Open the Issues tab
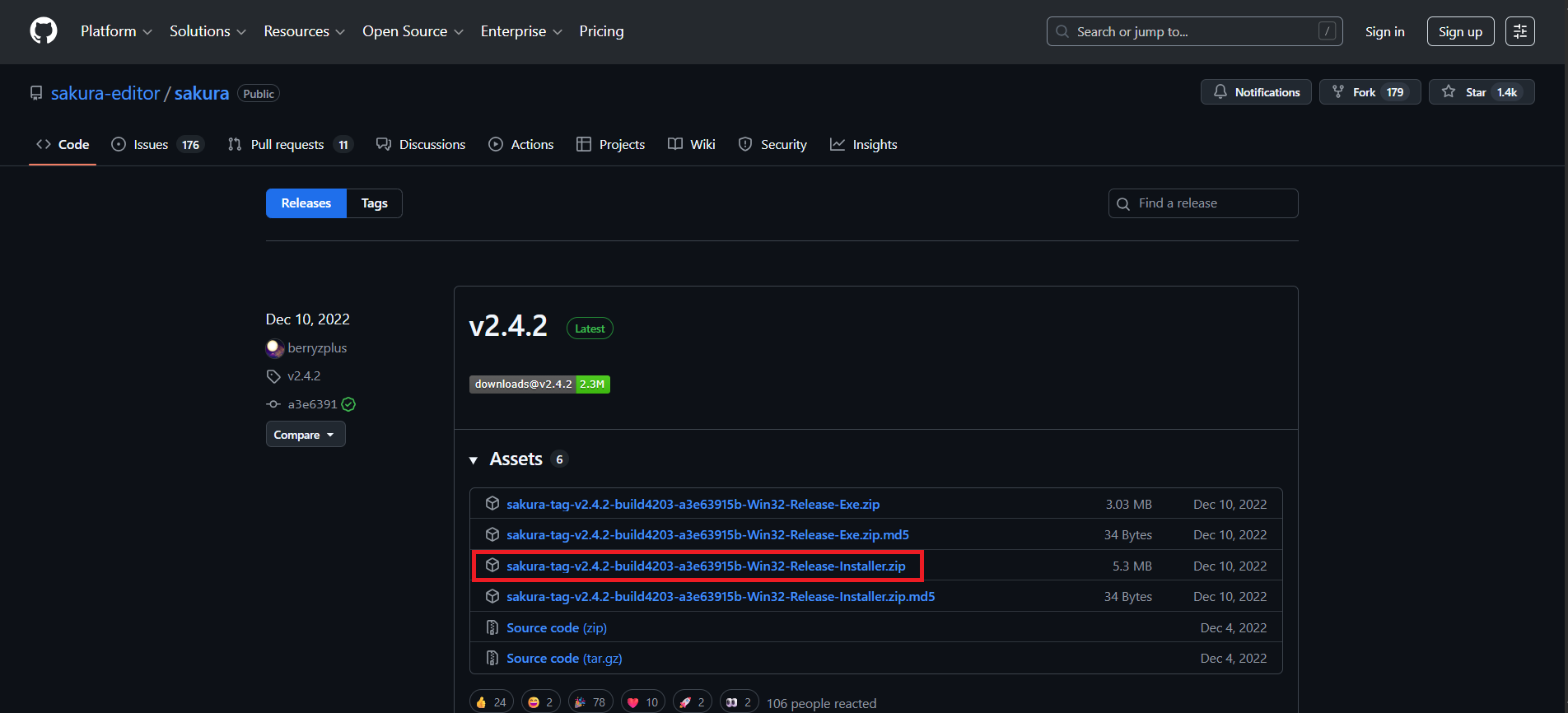The image size is (1568, 713). [x=156, y=145]
